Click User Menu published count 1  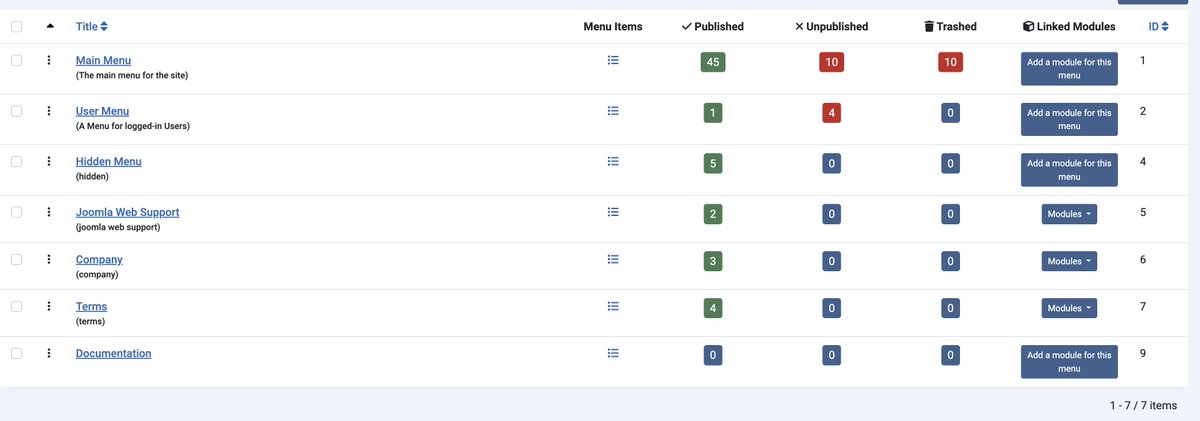[x=713, y=113]
